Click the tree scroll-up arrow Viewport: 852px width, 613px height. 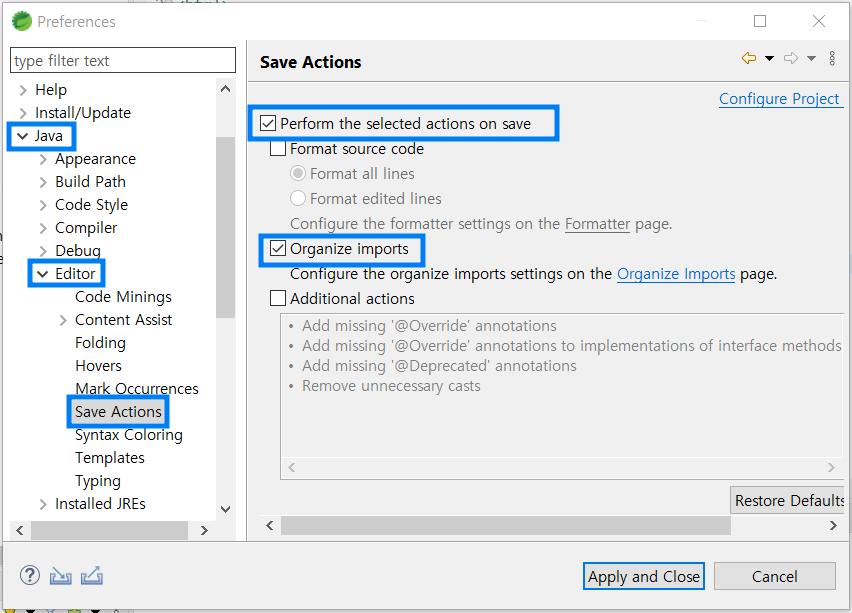(x=225, y=89)
